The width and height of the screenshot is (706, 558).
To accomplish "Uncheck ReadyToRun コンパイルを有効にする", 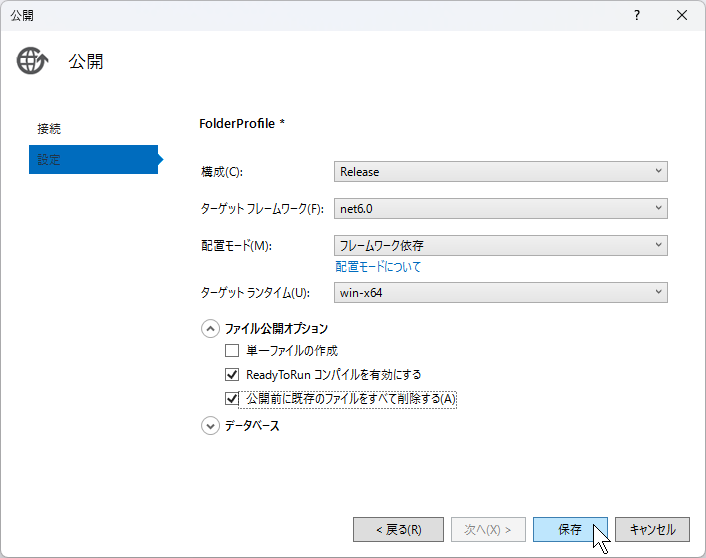I will pos(232,374).
